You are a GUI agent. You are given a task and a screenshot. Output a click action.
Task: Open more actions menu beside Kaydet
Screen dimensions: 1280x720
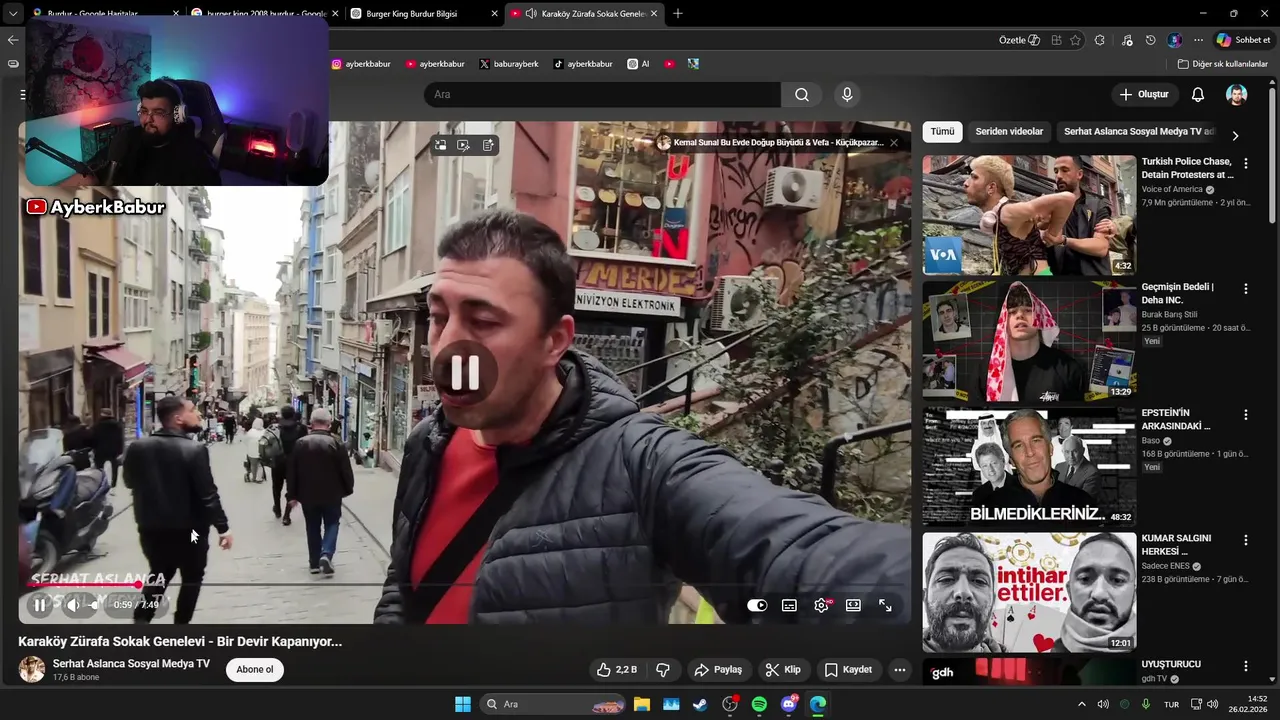(x=900, y=670)
